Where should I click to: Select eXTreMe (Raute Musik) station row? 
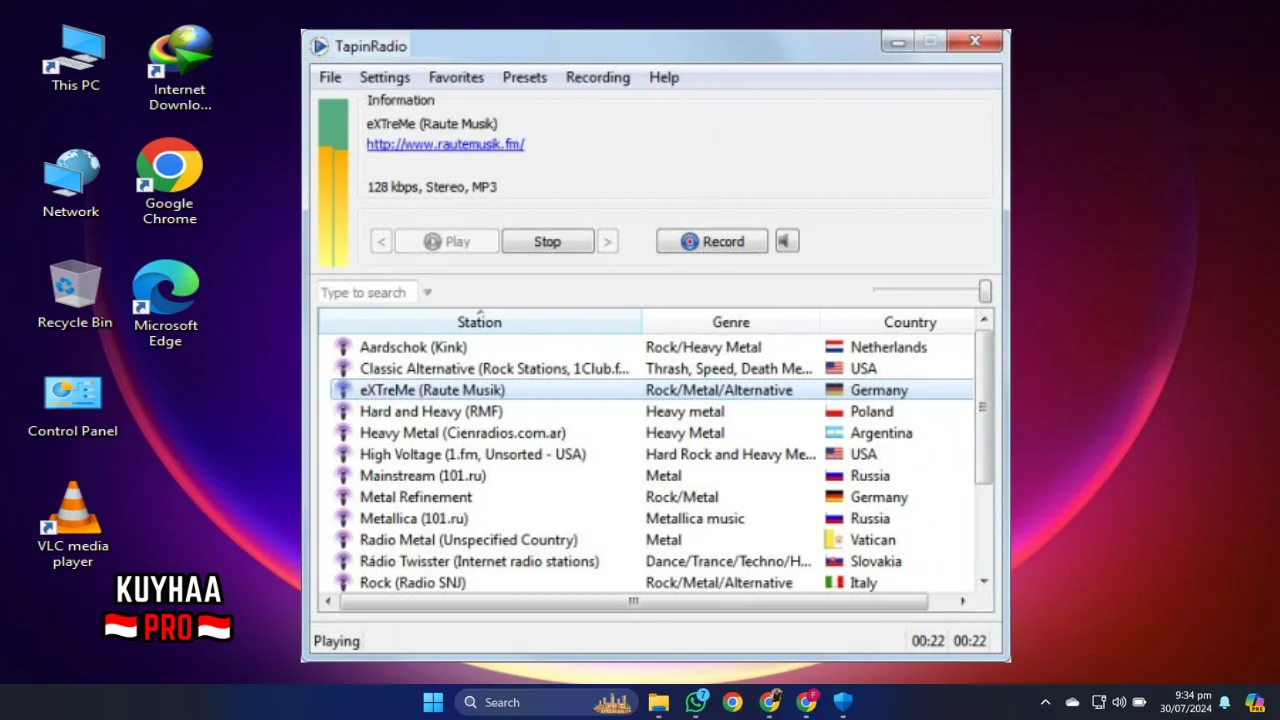click(x=651, y=390)
